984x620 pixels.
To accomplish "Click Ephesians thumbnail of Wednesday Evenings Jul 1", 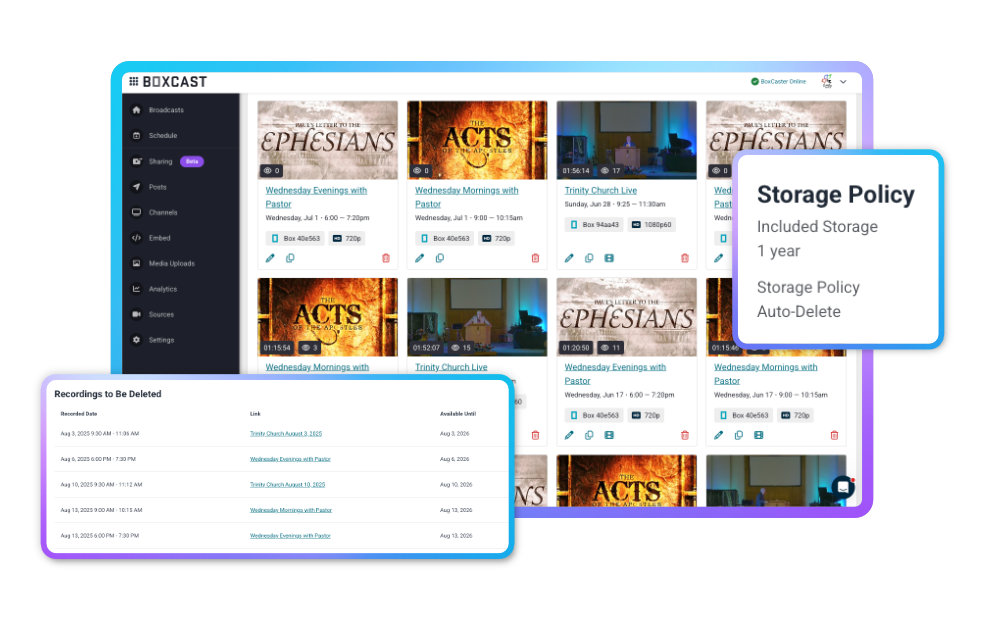I will coord(328,140).
